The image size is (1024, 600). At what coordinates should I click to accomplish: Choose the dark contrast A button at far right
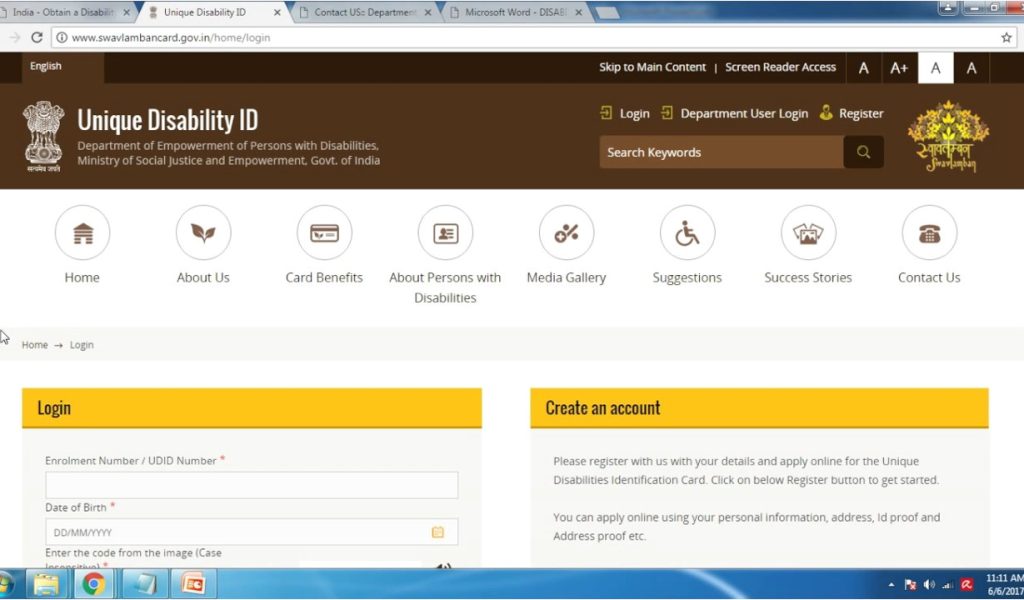tap(972, 68)
